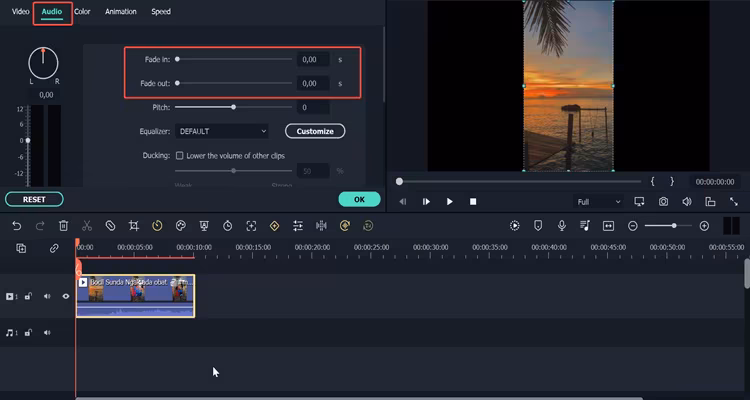
Task: Open the Full preview quality dropdown
Action: (598, 202)
